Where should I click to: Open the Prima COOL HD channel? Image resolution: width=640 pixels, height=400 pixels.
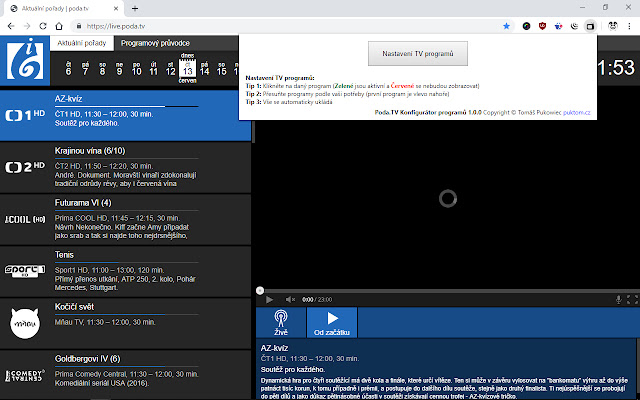(25, 219)
